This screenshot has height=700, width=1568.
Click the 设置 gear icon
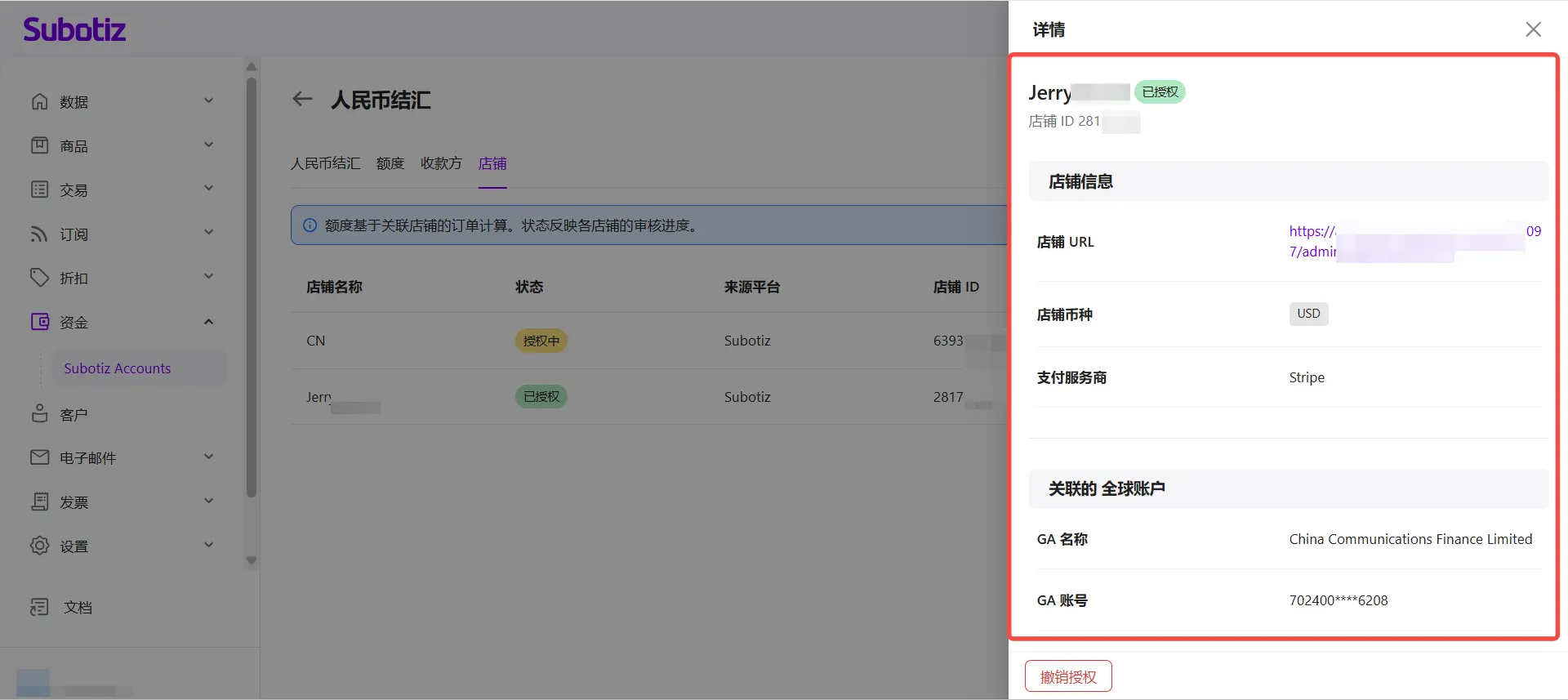[x=39, y=546]
